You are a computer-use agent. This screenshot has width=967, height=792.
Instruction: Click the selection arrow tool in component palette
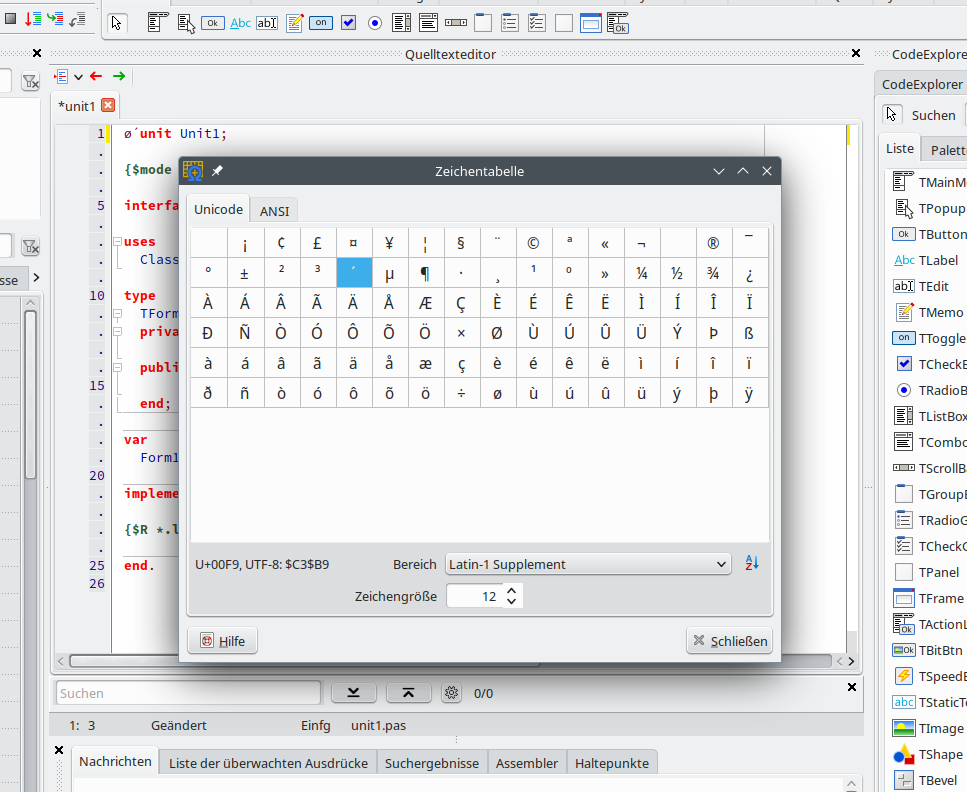click(117, 22)
